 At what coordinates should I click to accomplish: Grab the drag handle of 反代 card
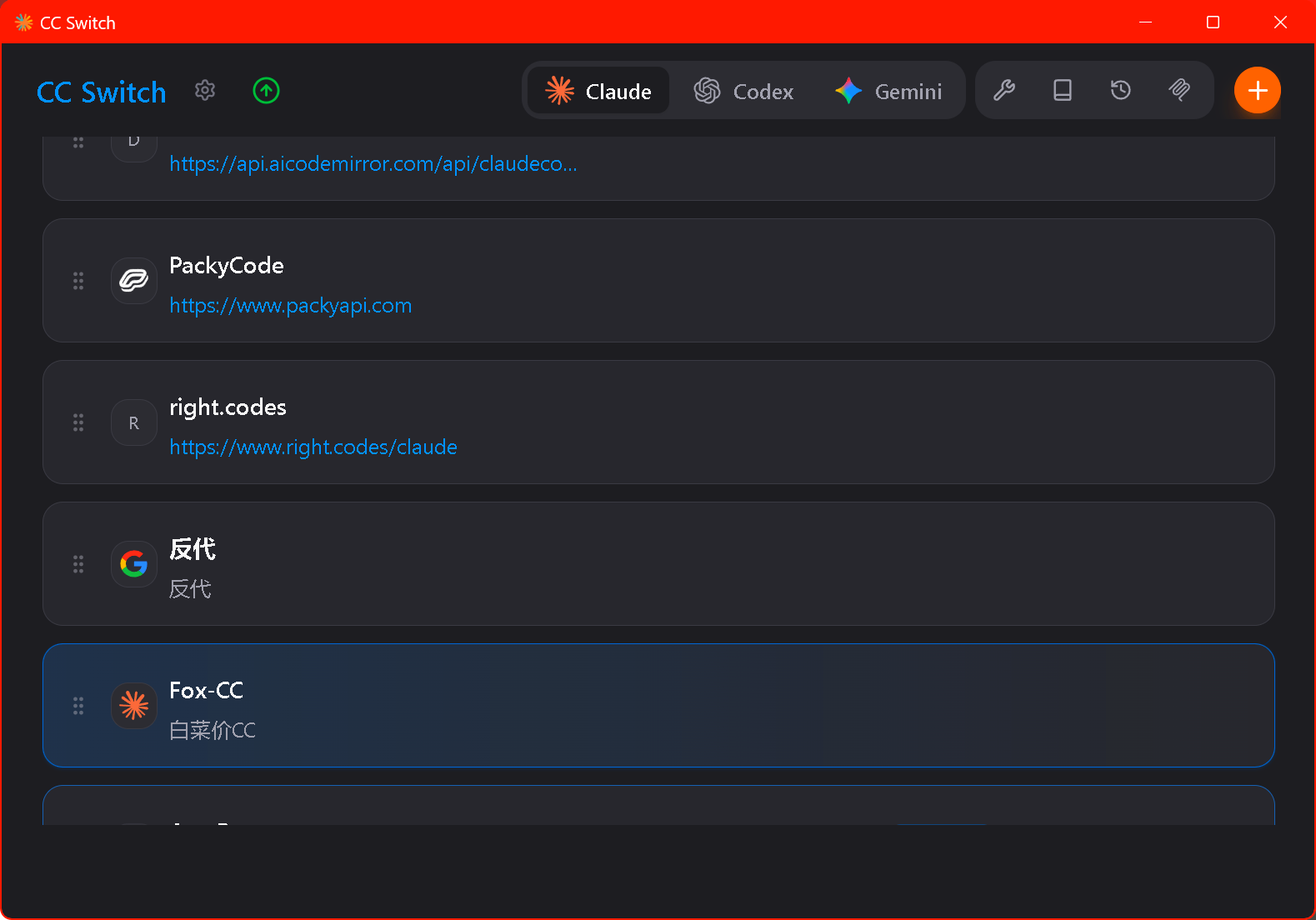(78, 564)
